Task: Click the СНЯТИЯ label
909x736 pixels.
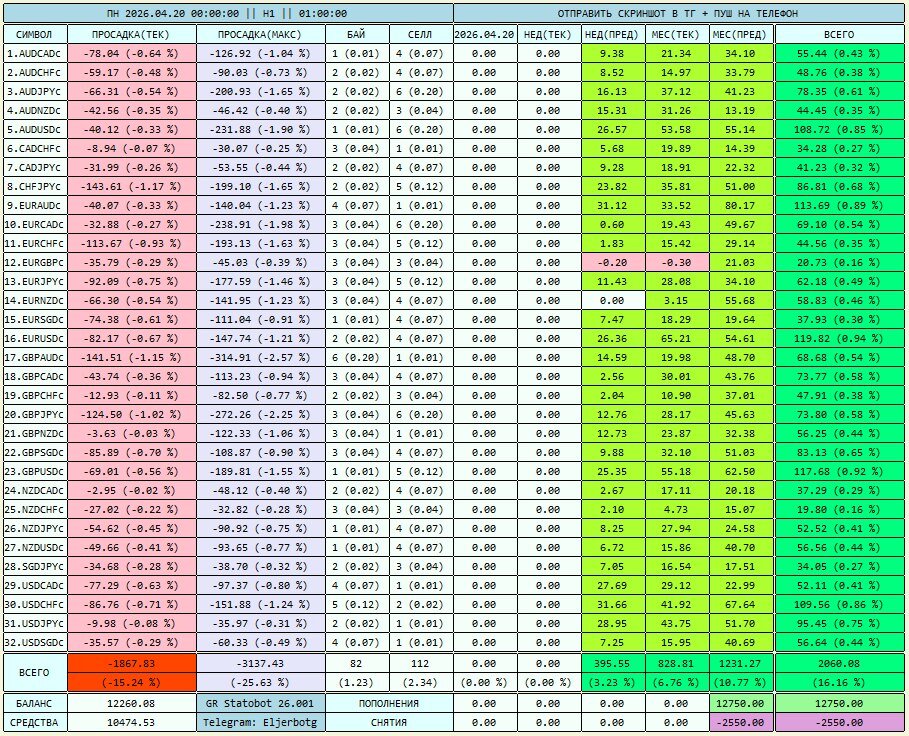Action: pyautogui.click(x=389, y=722)
